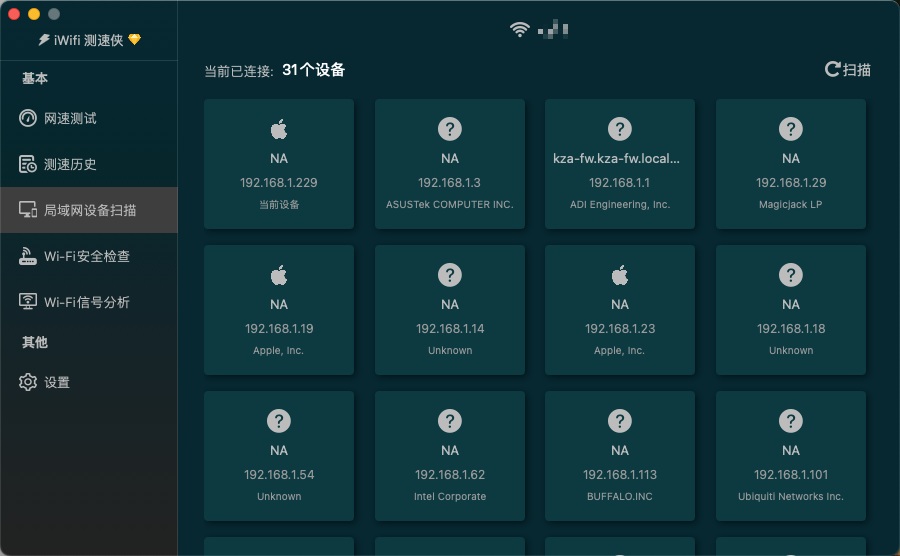Screen dimensions: 900x556
Task: Click the question mark icon for 192.168.1.113
Action: click(x=620, y=421)
